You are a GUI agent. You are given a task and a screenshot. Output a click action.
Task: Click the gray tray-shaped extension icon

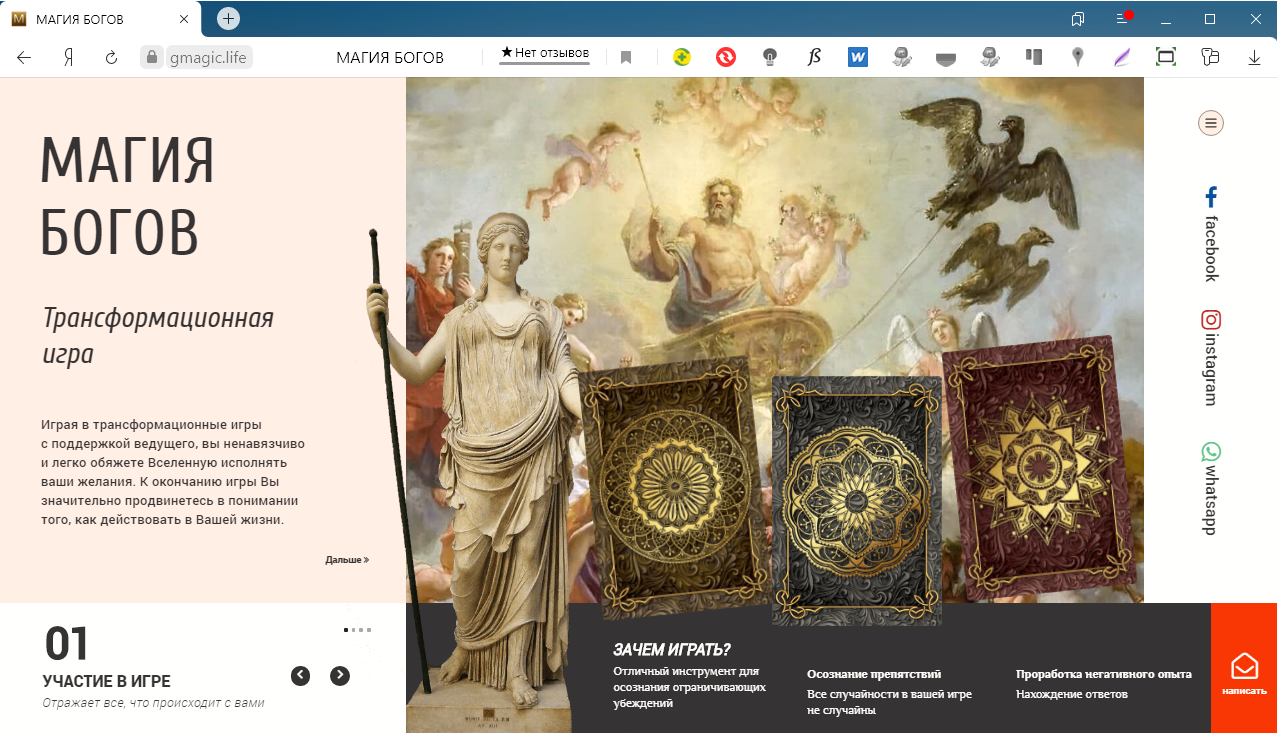tap(946, 58)
